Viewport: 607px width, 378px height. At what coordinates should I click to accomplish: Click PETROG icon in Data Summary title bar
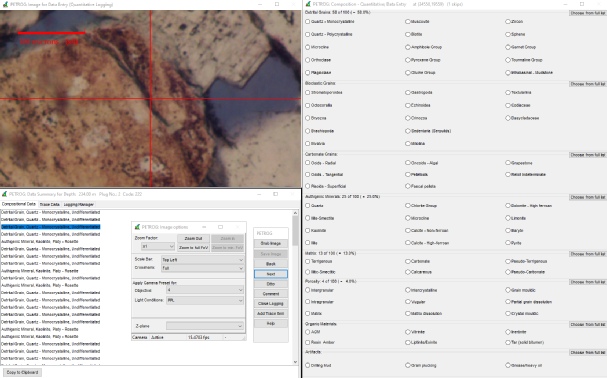point(4,194)
